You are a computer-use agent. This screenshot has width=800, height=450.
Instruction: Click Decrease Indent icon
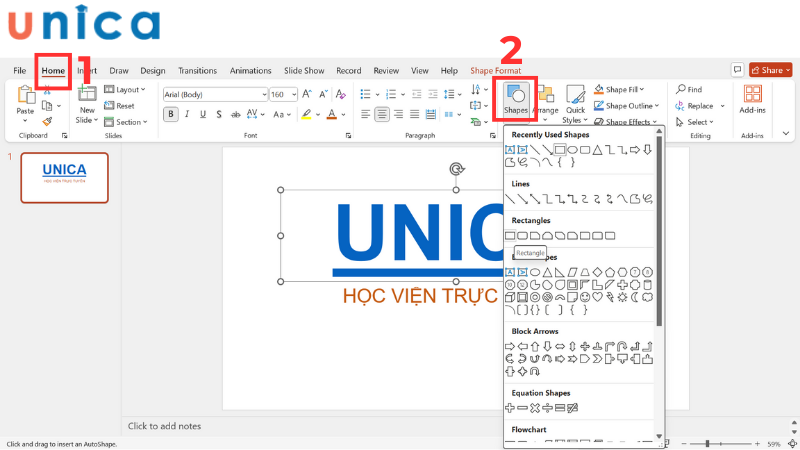[x=416, y=94]
